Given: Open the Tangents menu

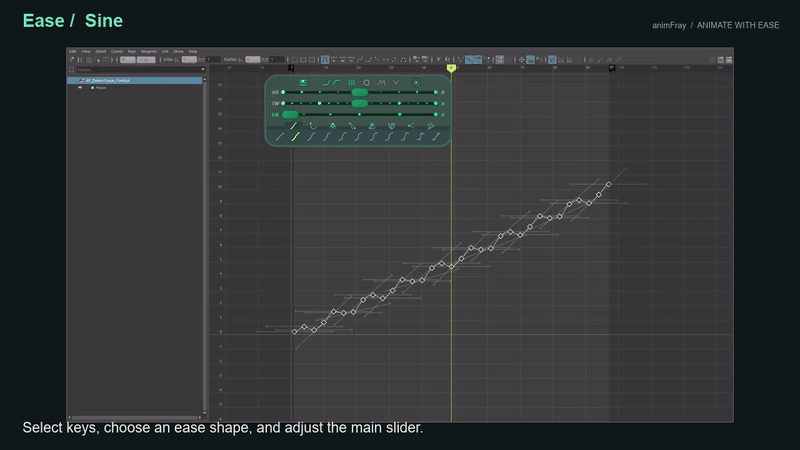Looking at the screenshot, I should point(149,52).
